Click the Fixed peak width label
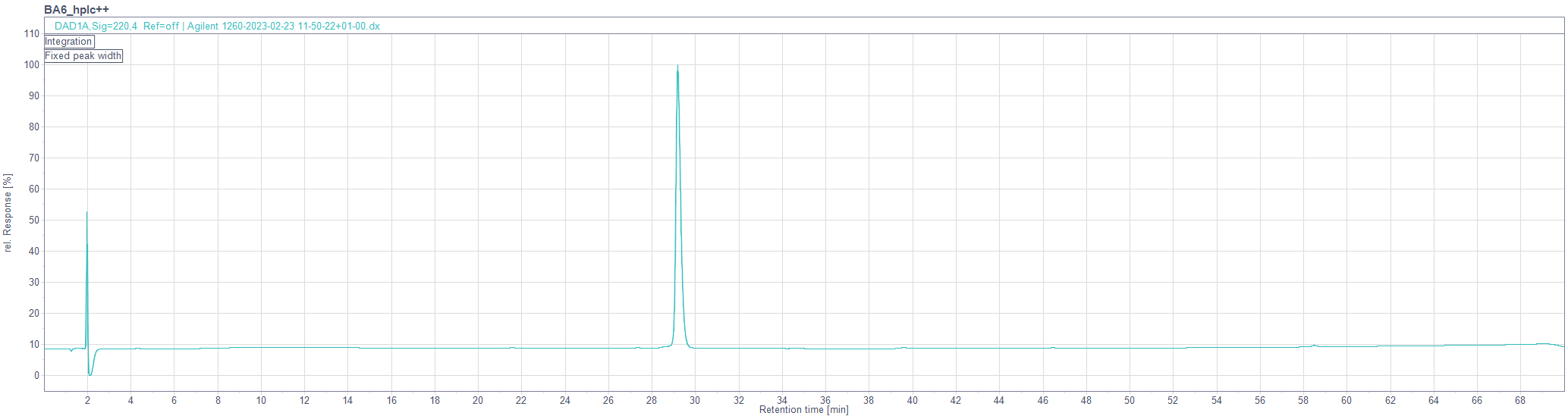 83,56
